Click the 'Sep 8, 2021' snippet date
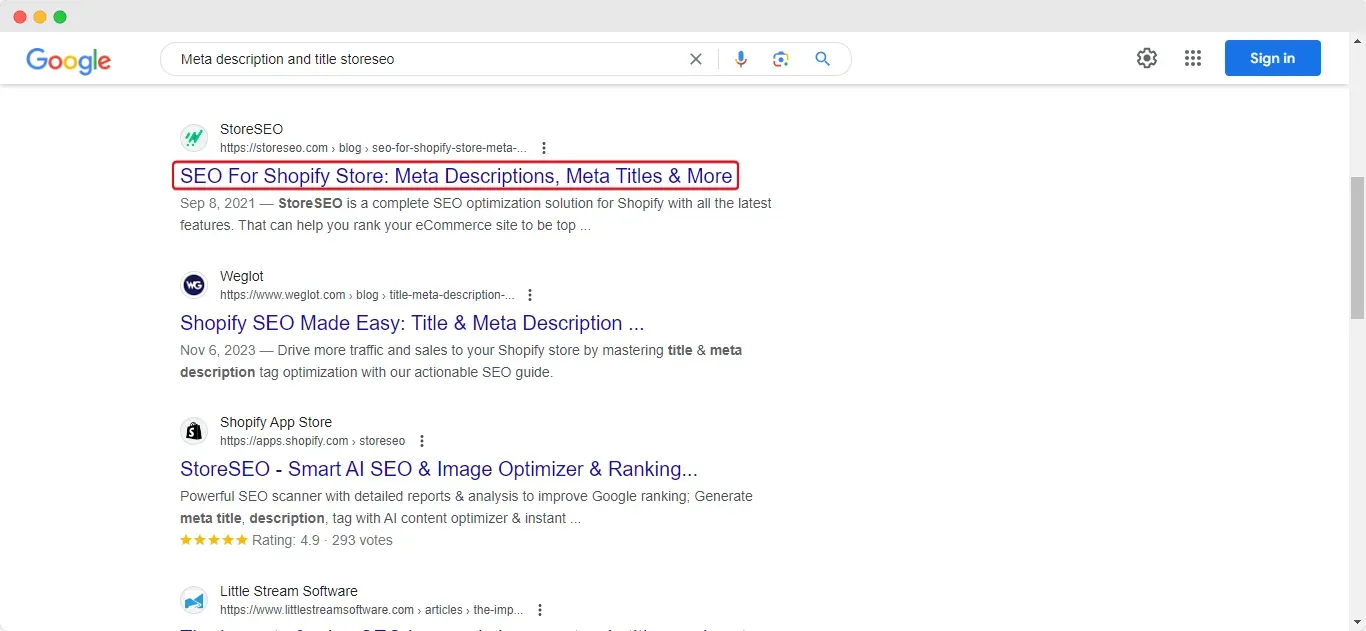This screenshot has height=631, width=1366. [217, 203]
